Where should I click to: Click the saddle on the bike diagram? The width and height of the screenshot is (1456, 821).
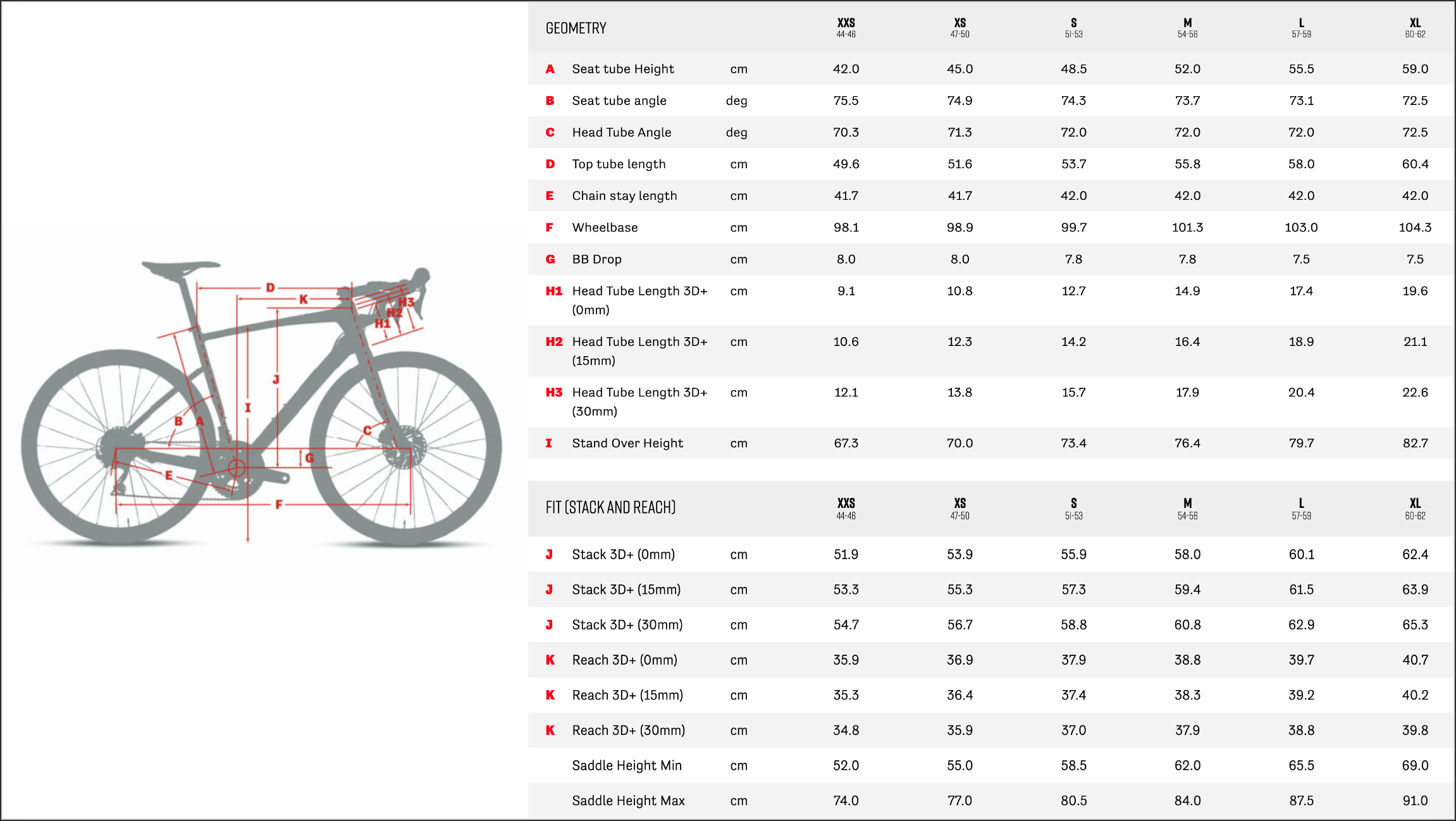point(181,268)
